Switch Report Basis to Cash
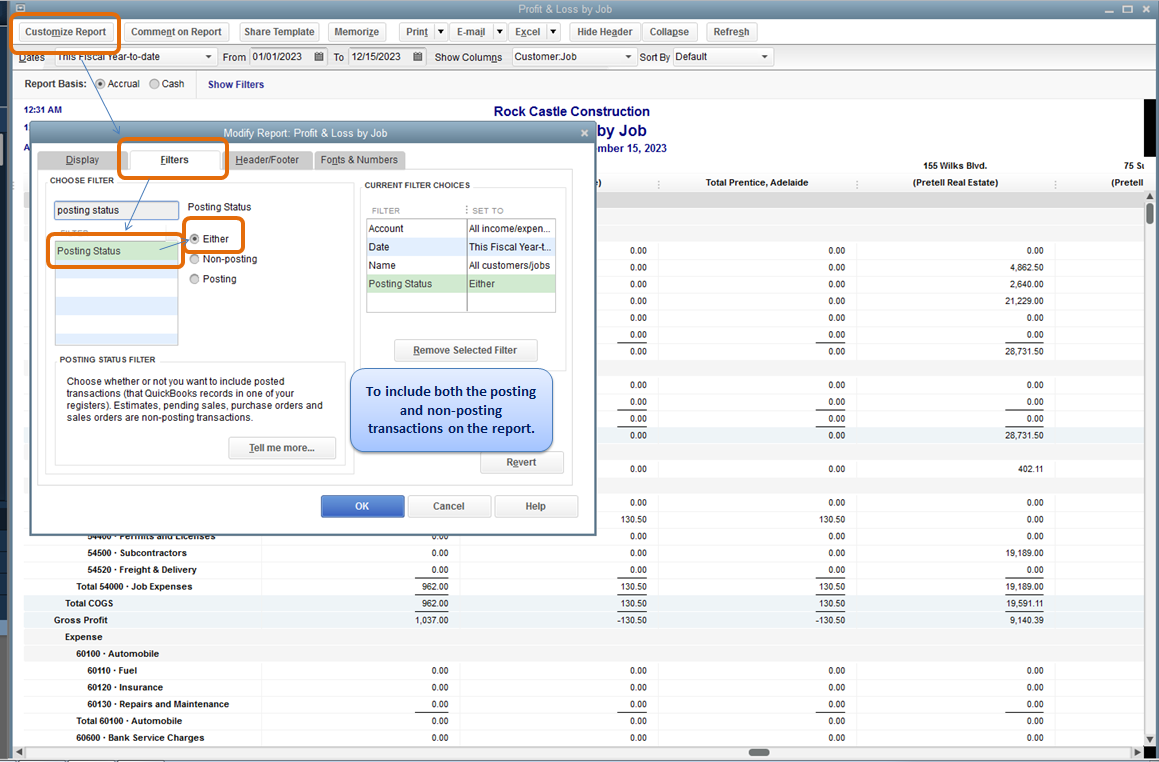This screenshot has height=762, width=1159. coord(152,84)
